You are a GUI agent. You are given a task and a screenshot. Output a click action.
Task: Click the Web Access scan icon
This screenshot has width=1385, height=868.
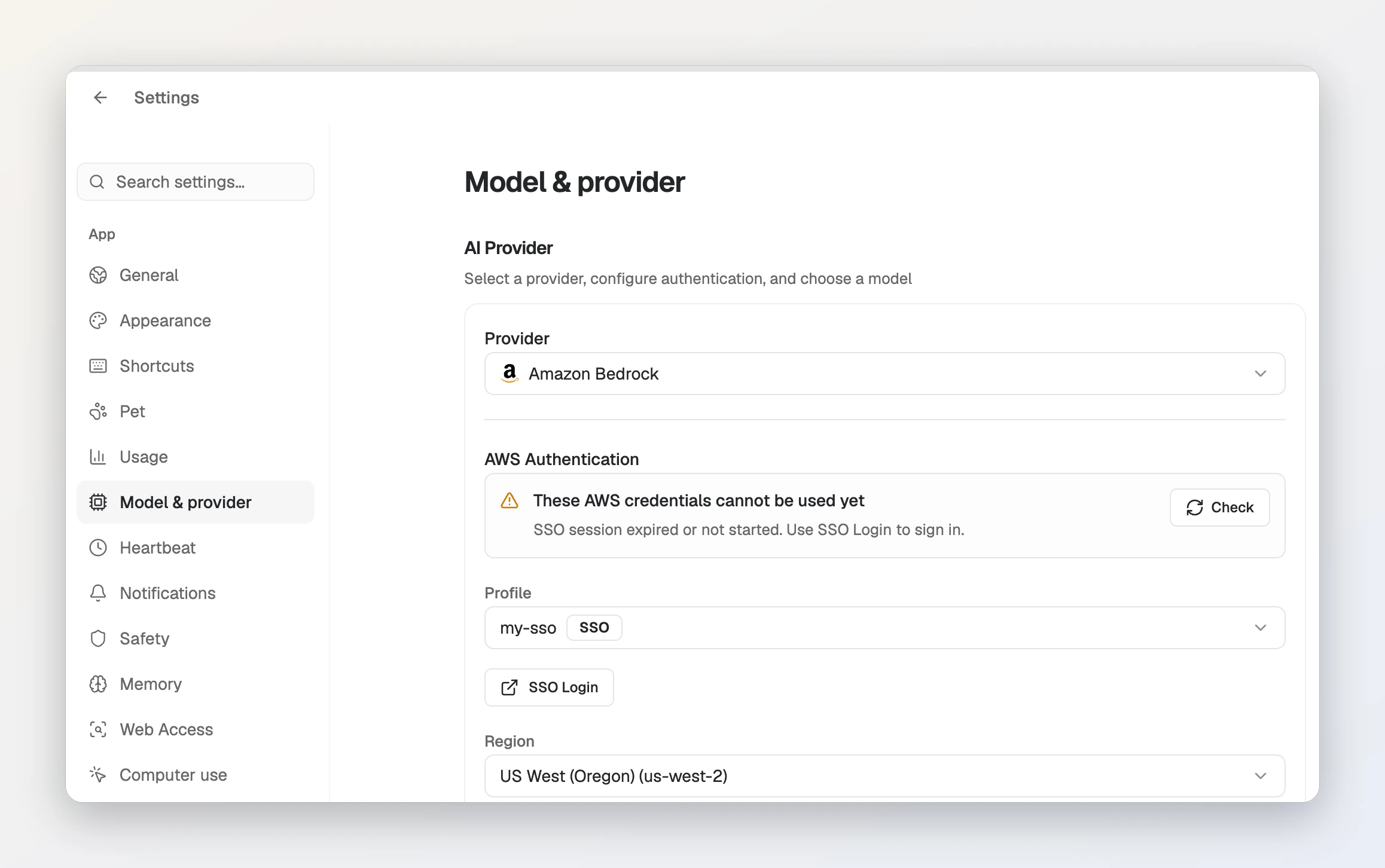pos(98,729)
